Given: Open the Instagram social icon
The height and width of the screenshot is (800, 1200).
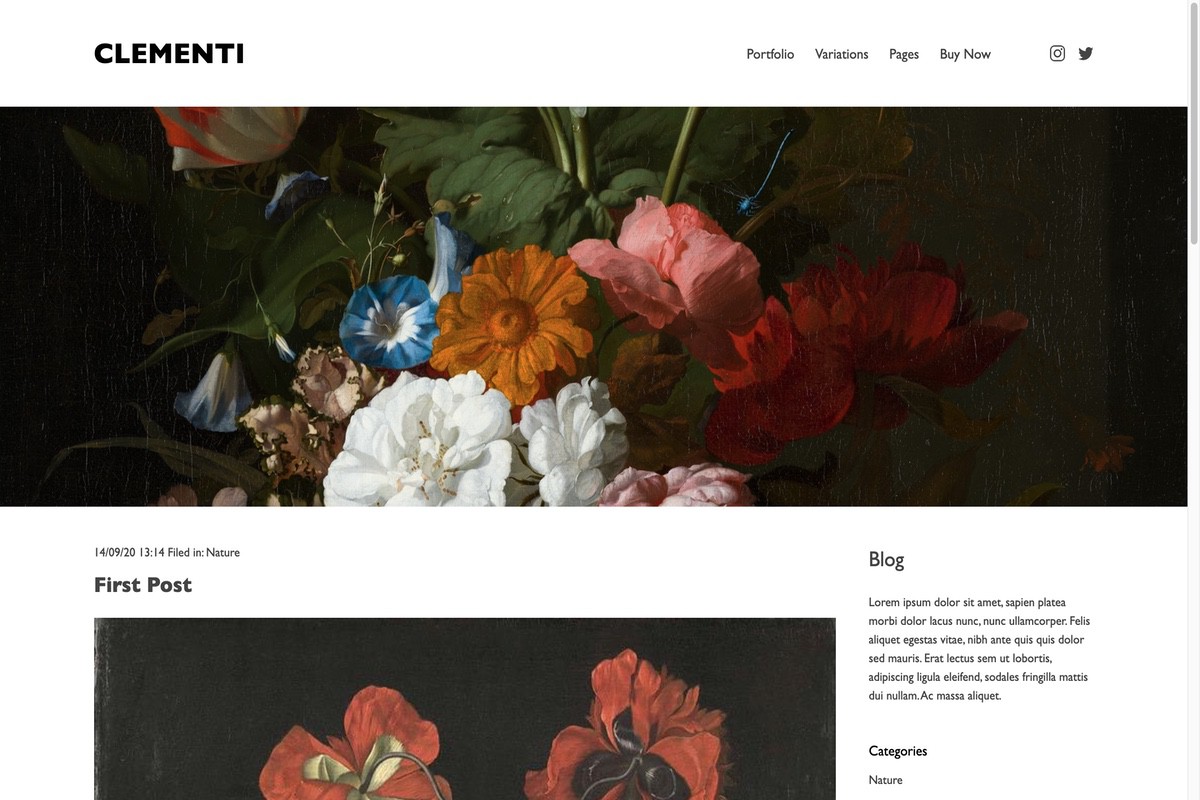Looking at the screenshot, I should tap(1057, 53).
